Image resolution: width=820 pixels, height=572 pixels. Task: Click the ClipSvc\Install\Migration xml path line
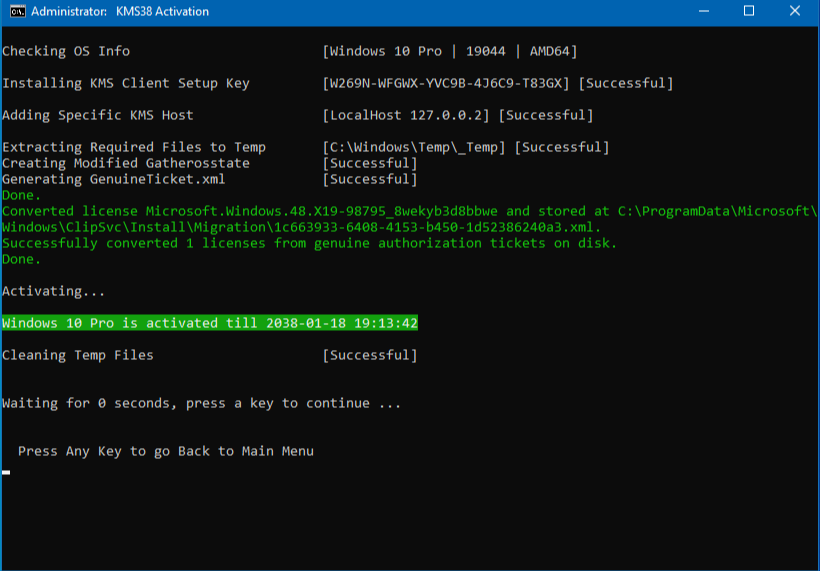click(301, 227)
